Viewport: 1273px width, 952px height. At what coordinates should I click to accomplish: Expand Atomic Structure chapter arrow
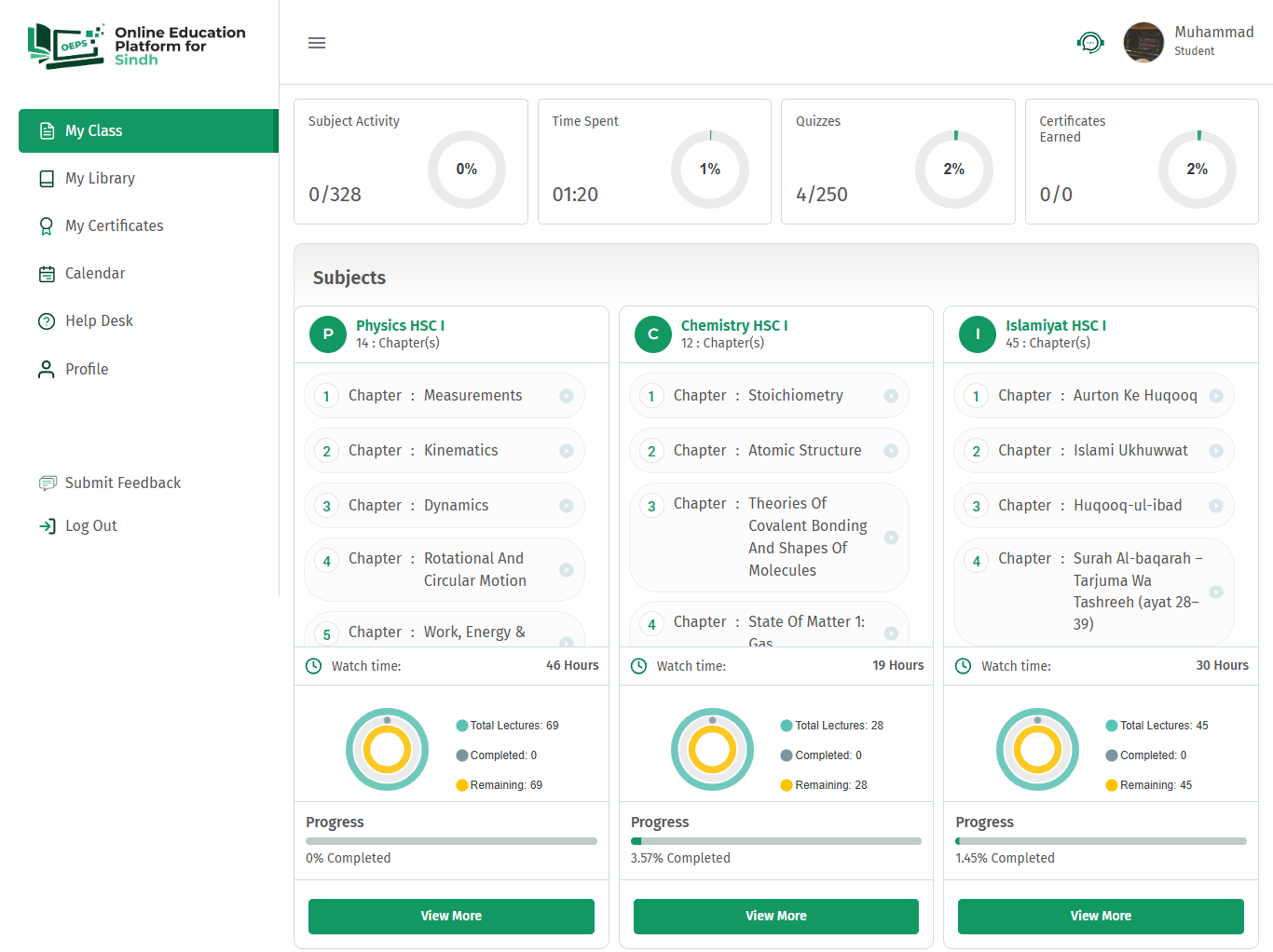(891, 451)
